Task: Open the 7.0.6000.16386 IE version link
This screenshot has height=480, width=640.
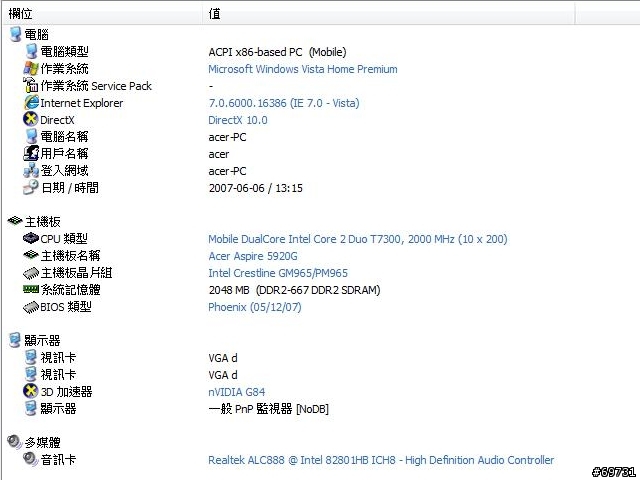Action: tap(284, 103)
